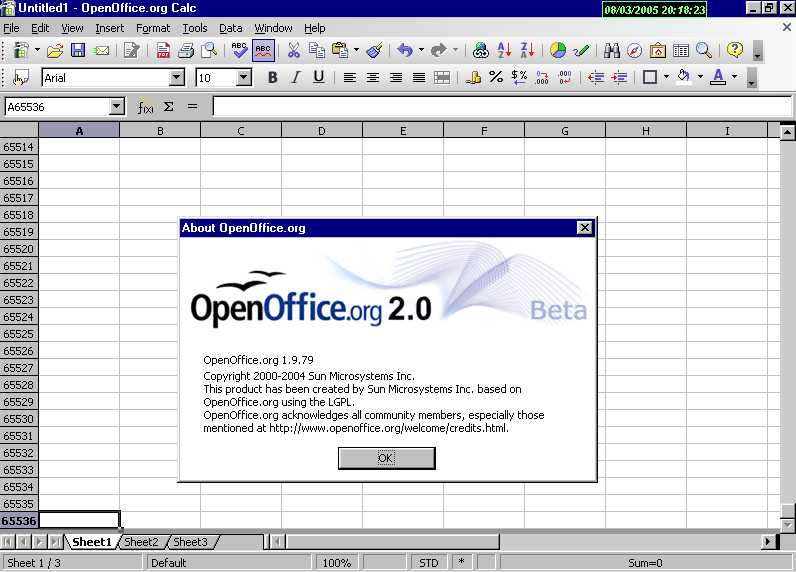Open the Insert menu

110,28
